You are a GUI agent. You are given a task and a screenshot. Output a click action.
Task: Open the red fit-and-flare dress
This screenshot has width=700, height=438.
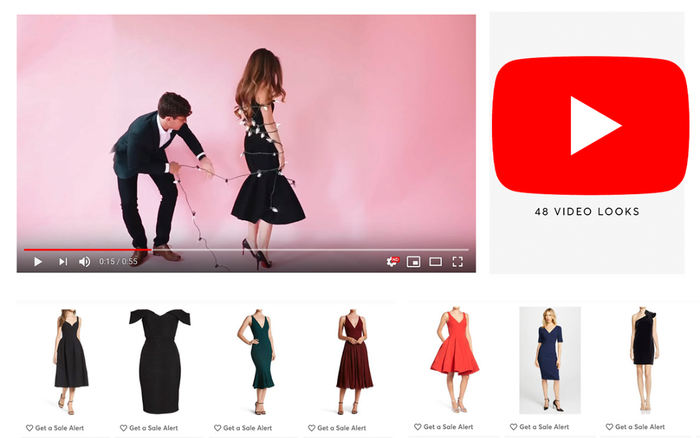[454, 359]
